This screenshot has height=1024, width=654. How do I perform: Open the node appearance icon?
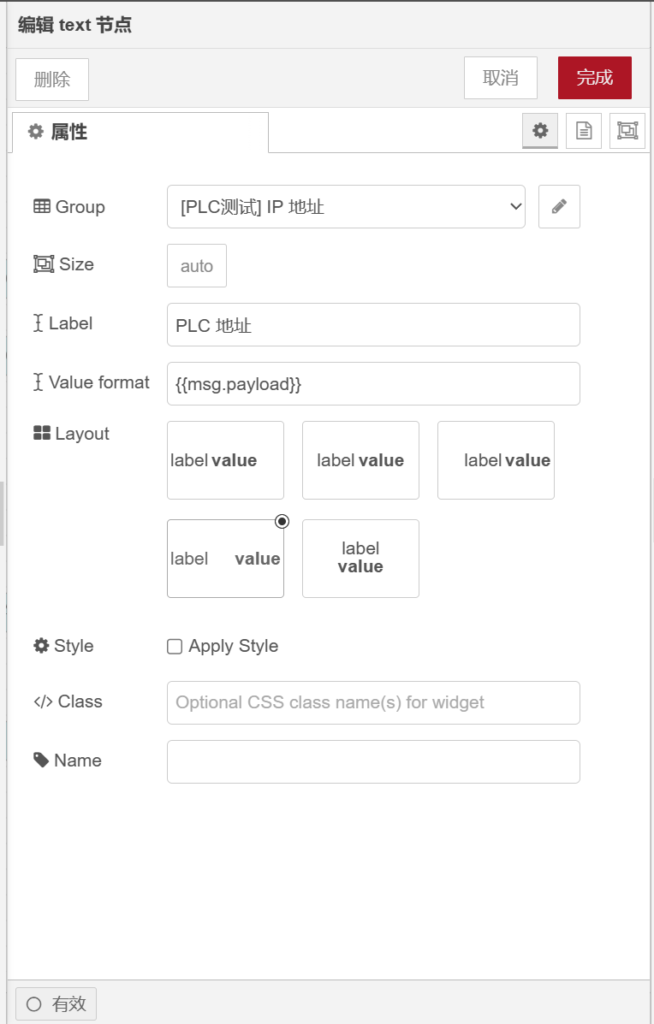[x=627, y=131]
